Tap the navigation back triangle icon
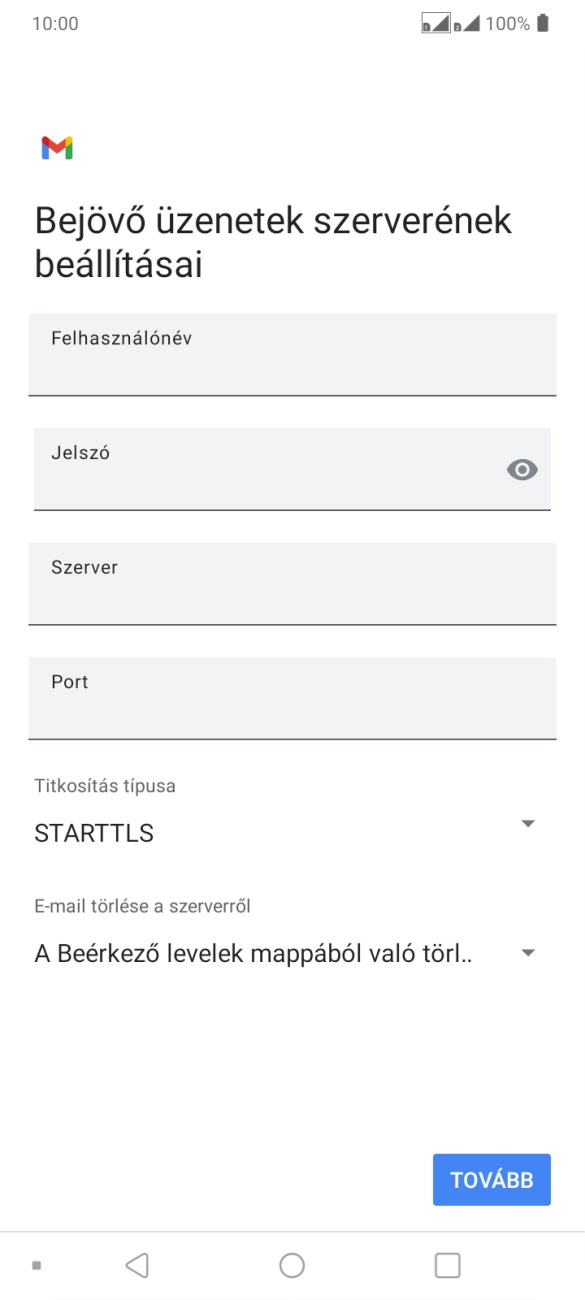The width and height of the screenshot is (585, 1300). [137, 1264]
